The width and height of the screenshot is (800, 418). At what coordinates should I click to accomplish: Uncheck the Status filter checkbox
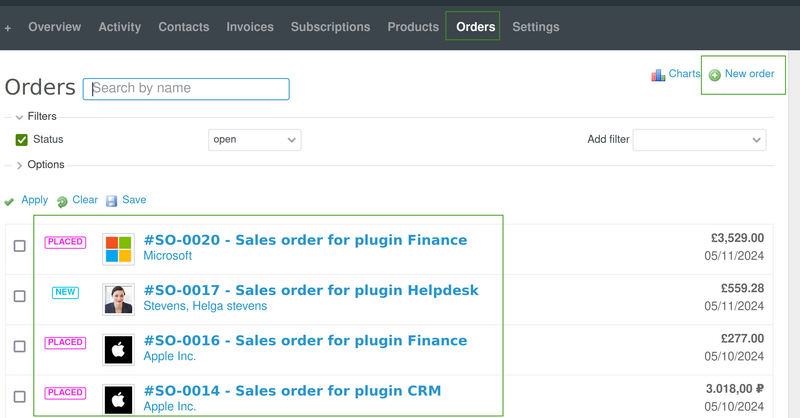point(21,140)
